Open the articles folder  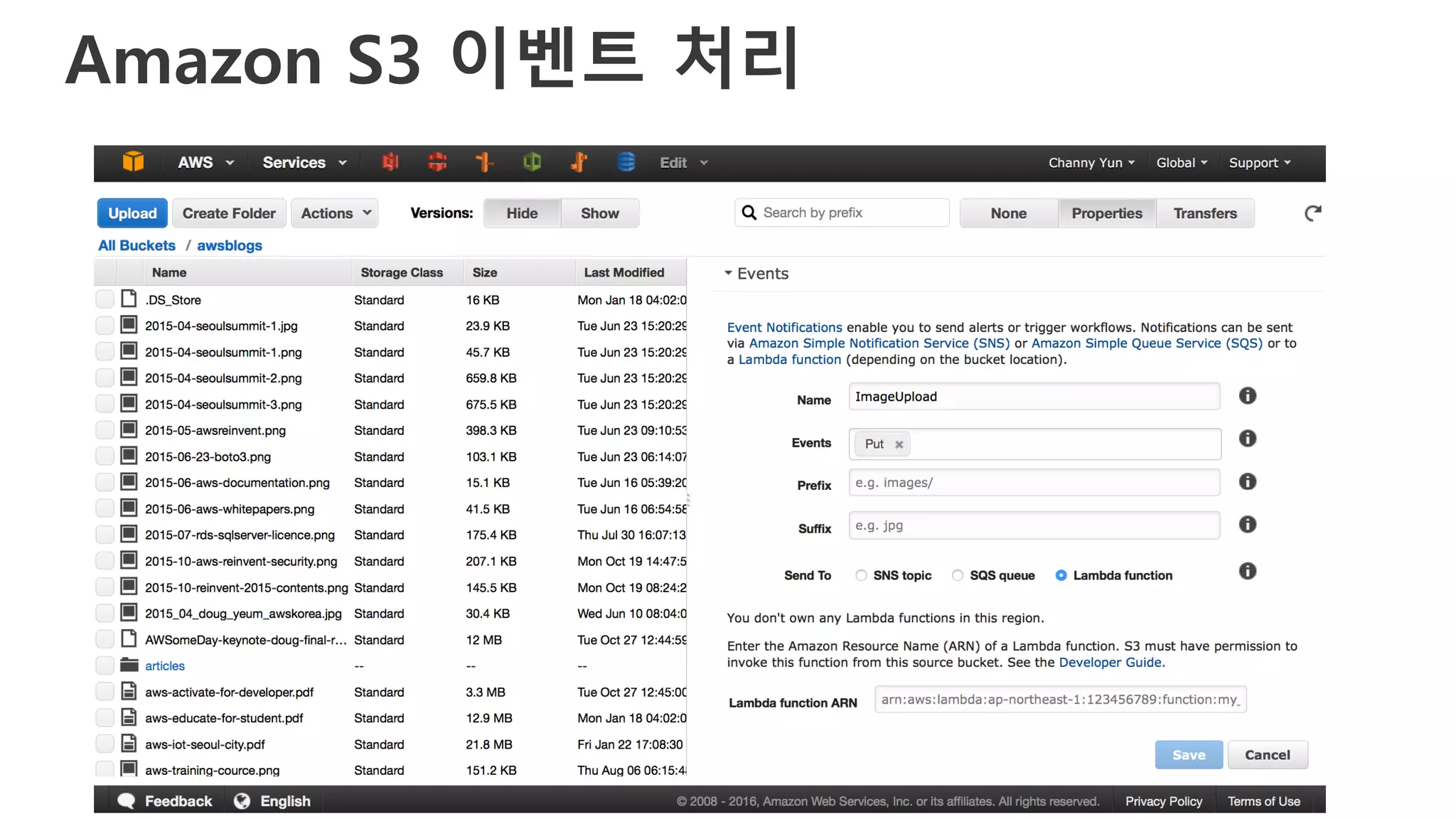[164, 666]
